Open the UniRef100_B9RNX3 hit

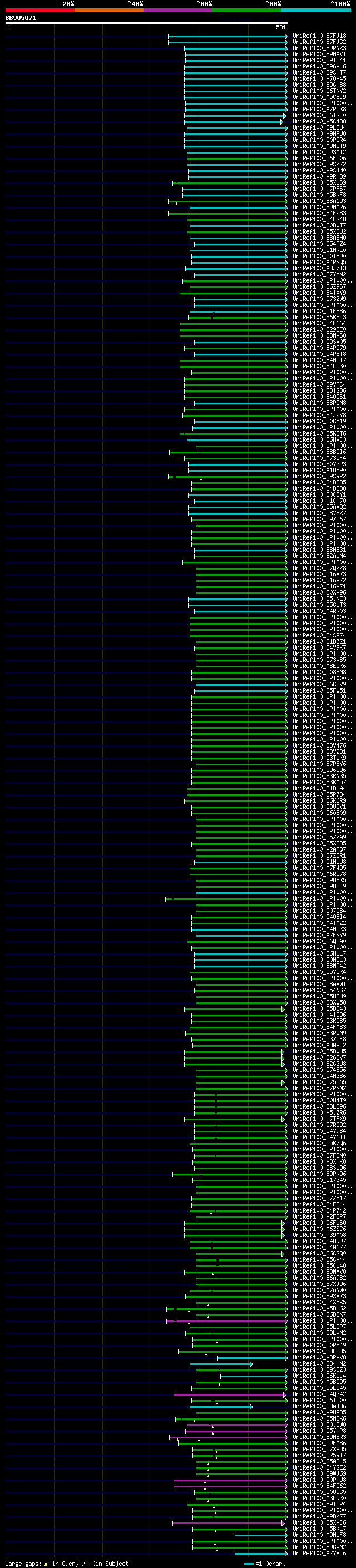(x=319, y=48)
